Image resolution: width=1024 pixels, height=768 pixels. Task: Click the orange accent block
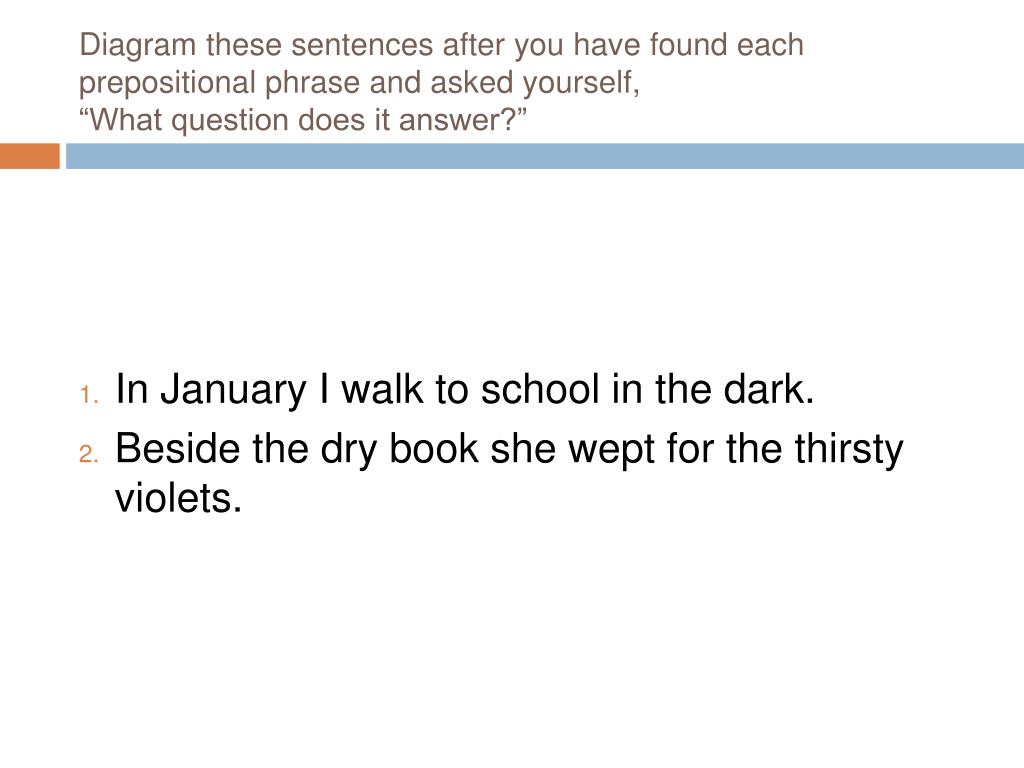click(x=29, y=157)
